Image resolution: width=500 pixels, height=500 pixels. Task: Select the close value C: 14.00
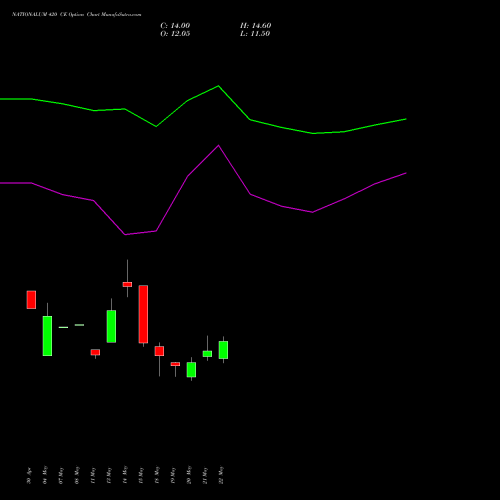[175, 26]
